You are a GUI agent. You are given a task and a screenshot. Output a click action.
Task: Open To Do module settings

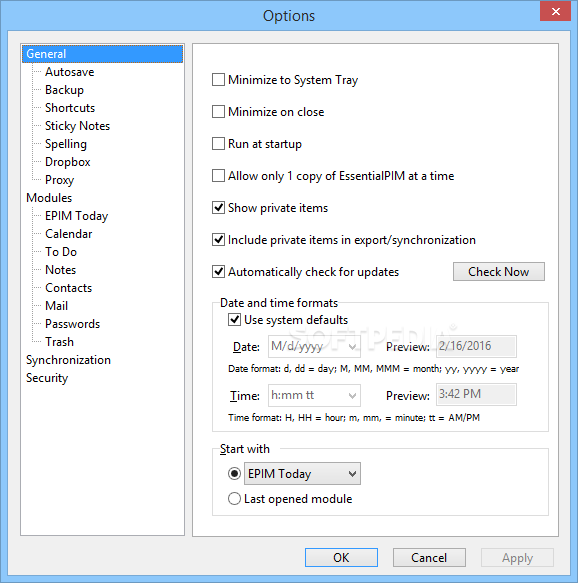point(61,252)
